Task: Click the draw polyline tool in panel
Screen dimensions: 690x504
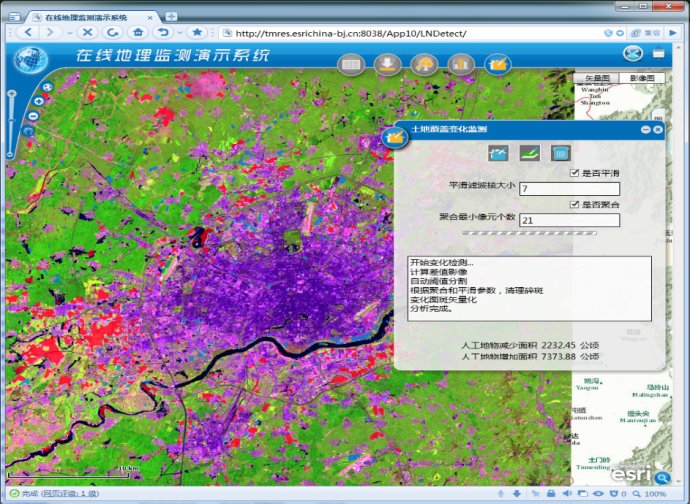Action: [497, 153]
